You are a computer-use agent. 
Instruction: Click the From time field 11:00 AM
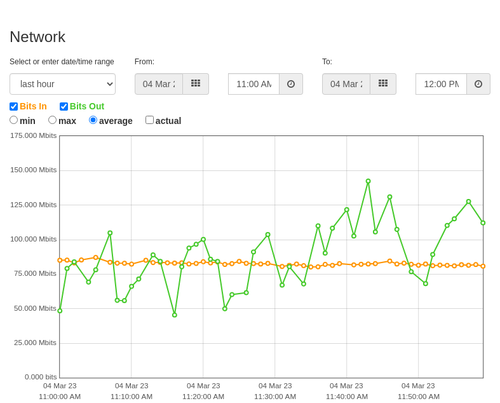pos(254,84)
